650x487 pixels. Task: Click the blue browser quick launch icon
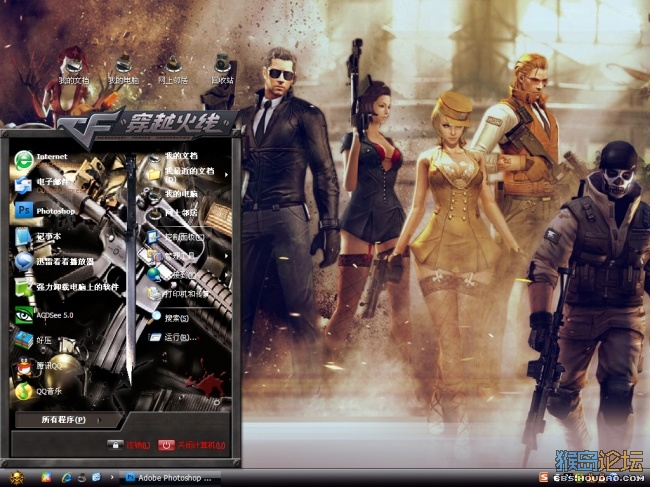point(97,477)
